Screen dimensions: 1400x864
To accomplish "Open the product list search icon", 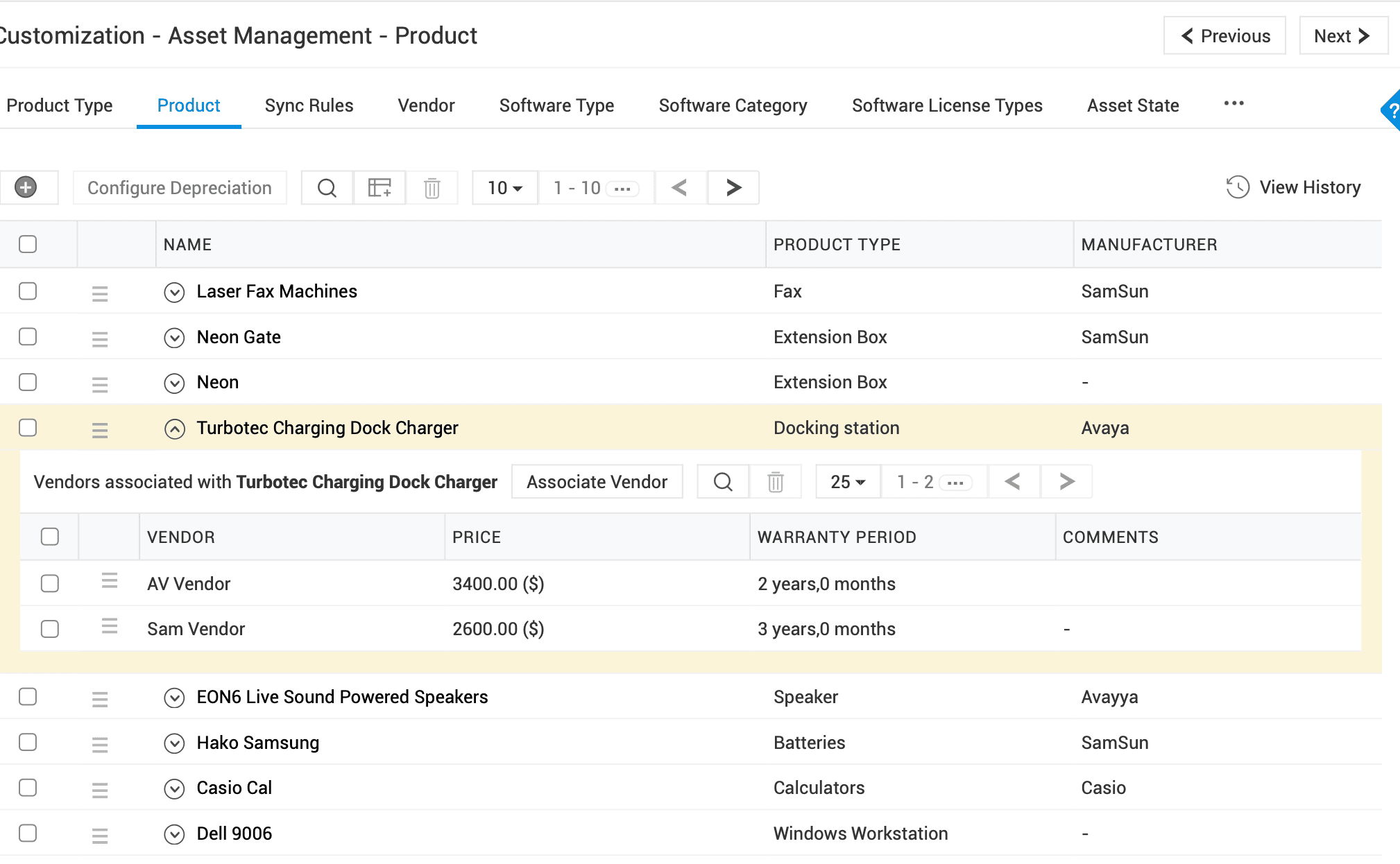I will pos(327,188).
